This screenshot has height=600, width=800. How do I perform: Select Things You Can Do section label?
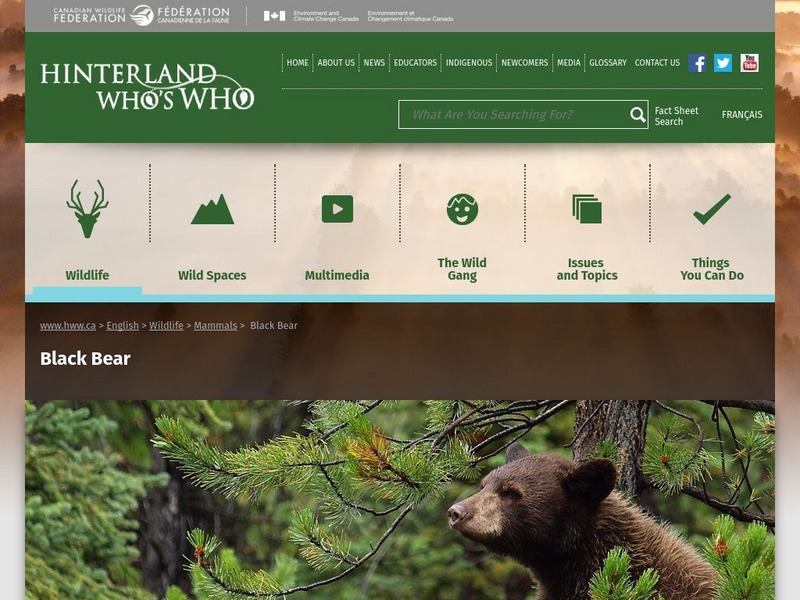point(712,269)
